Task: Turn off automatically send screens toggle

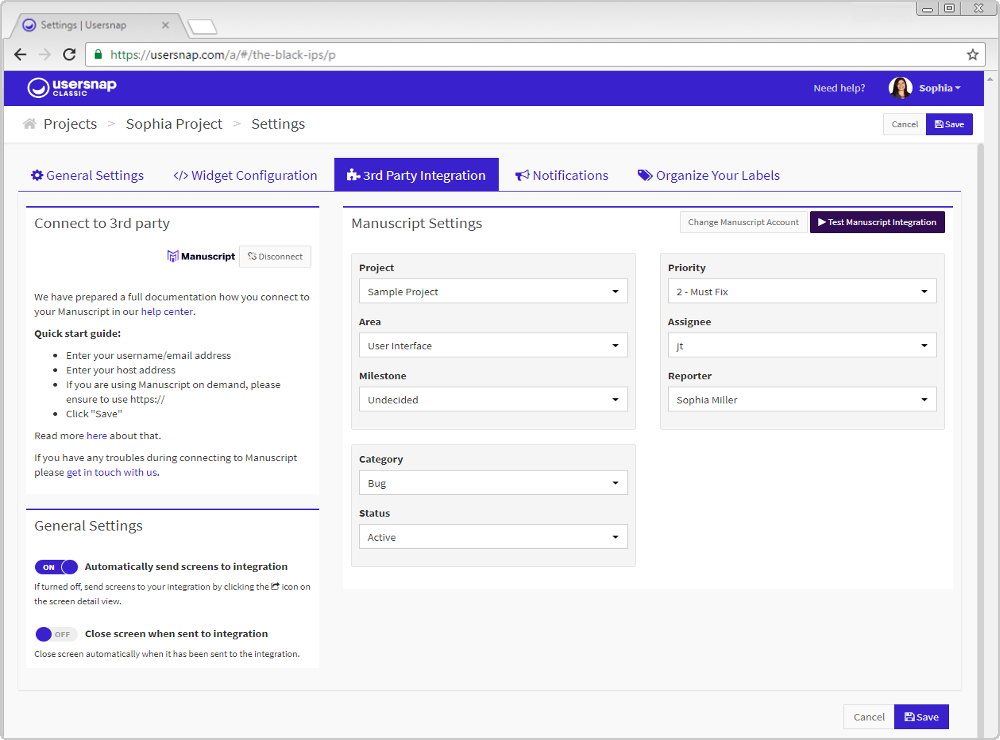Action: (x=56, y=567)
